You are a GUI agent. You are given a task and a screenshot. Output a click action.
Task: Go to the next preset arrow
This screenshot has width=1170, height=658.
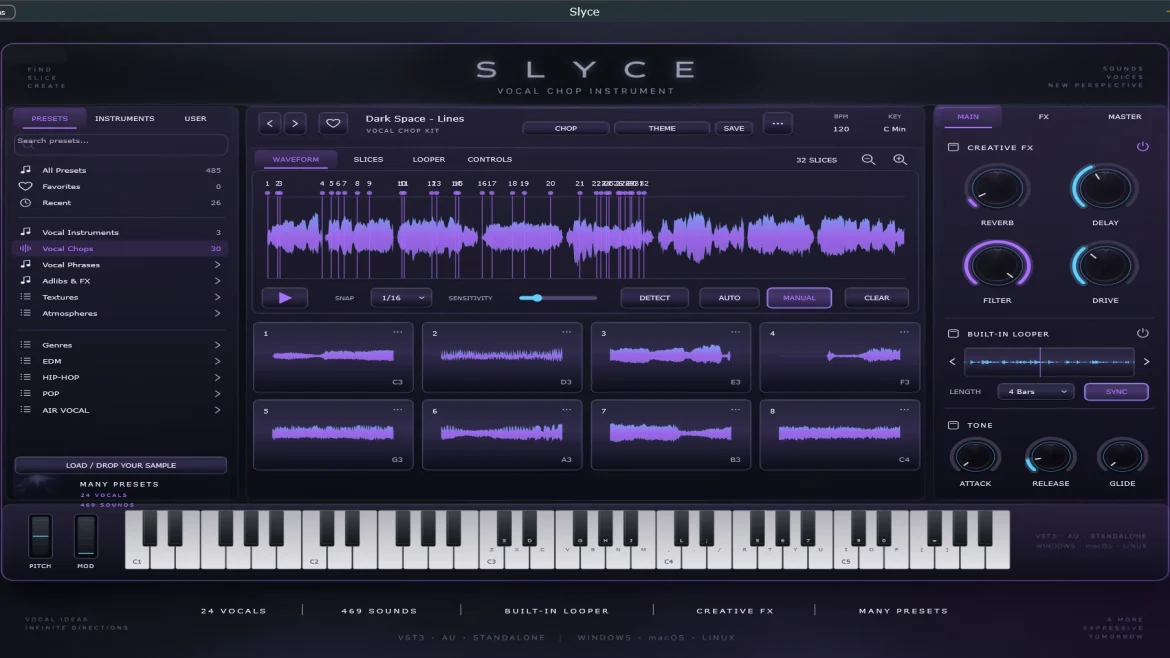click(295, 123)
